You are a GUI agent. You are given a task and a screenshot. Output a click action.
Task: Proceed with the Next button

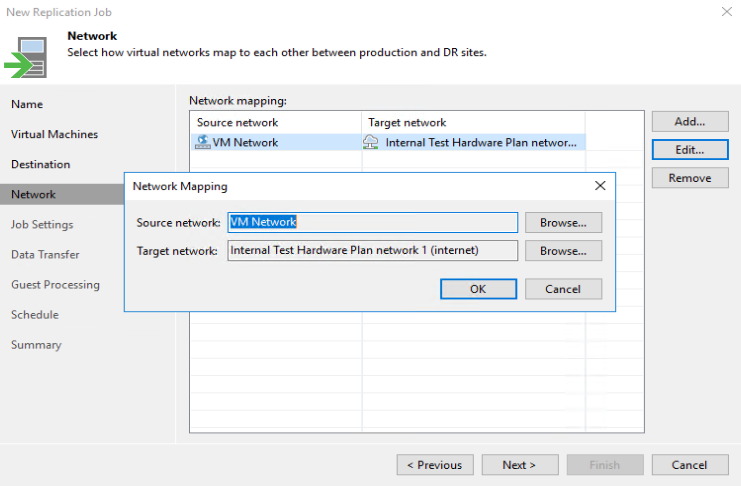pyautogui.click(x=520, y=465)
